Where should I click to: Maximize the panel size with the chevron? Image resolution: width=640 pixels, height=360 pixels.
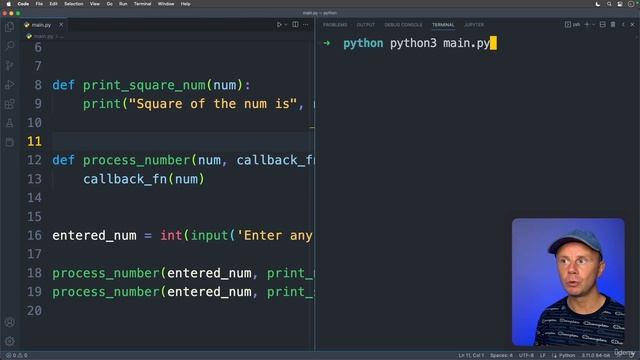pos(623,25)
